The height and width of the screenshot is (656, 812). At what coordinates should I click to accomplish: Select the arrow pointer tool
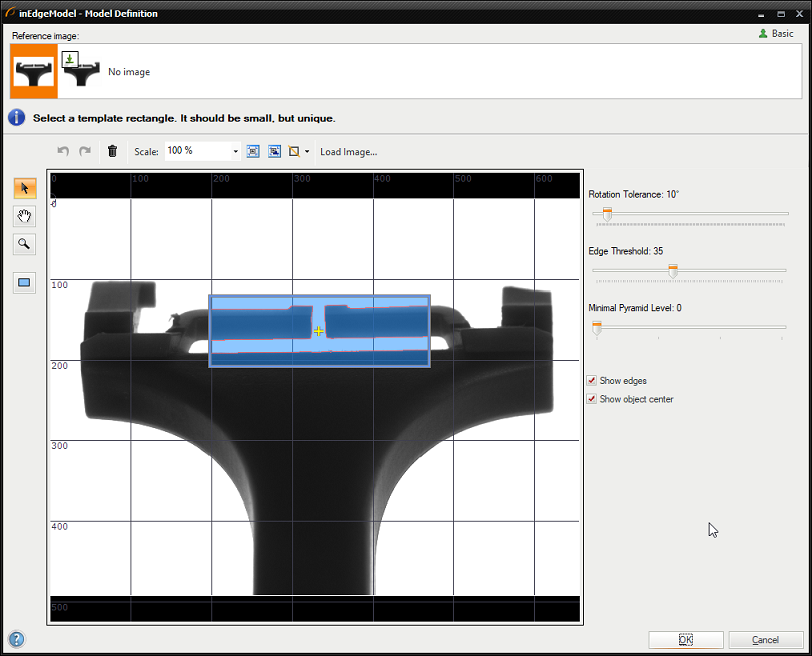(x=25, y=188)
